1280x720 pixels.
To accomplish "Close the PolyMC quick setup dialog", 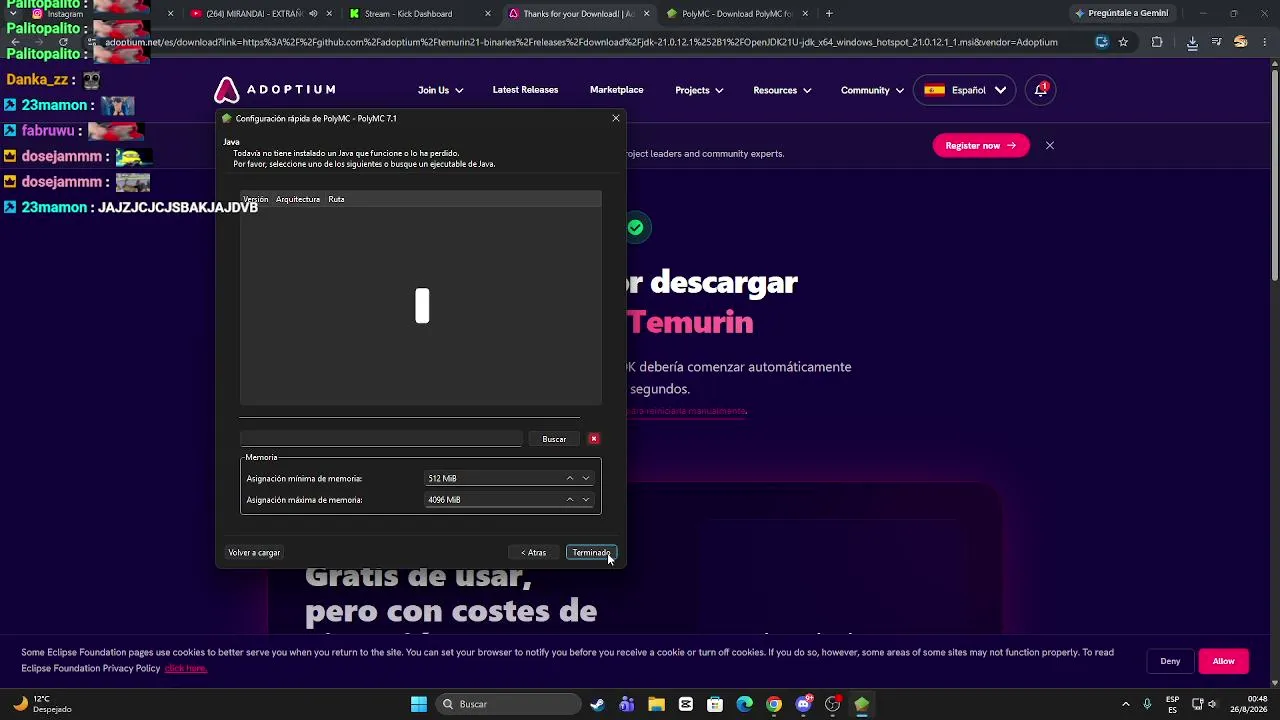I will [x=616, y=118].
